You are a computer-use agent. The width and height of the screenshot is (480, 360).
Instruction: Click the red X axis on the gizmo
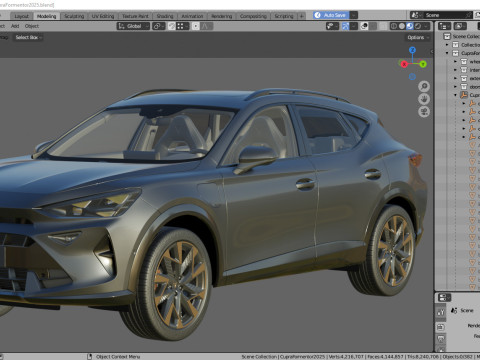pyautogui.click(x=404, y=64)
